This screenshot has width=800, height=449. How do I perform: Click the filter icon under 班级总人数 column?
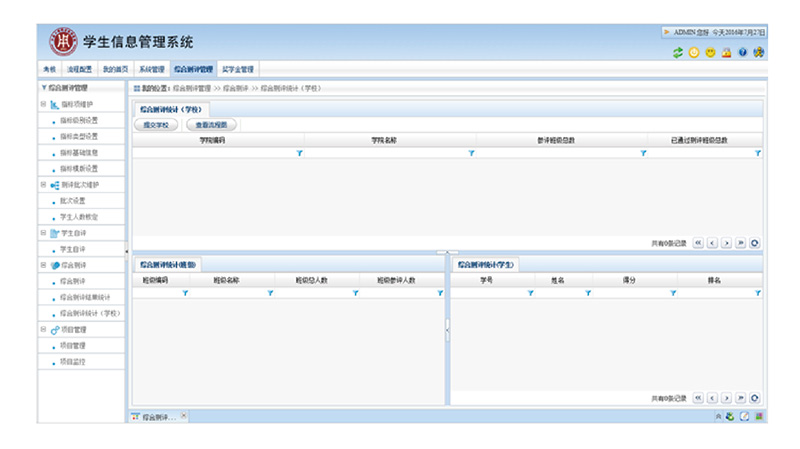coord(355,293)
